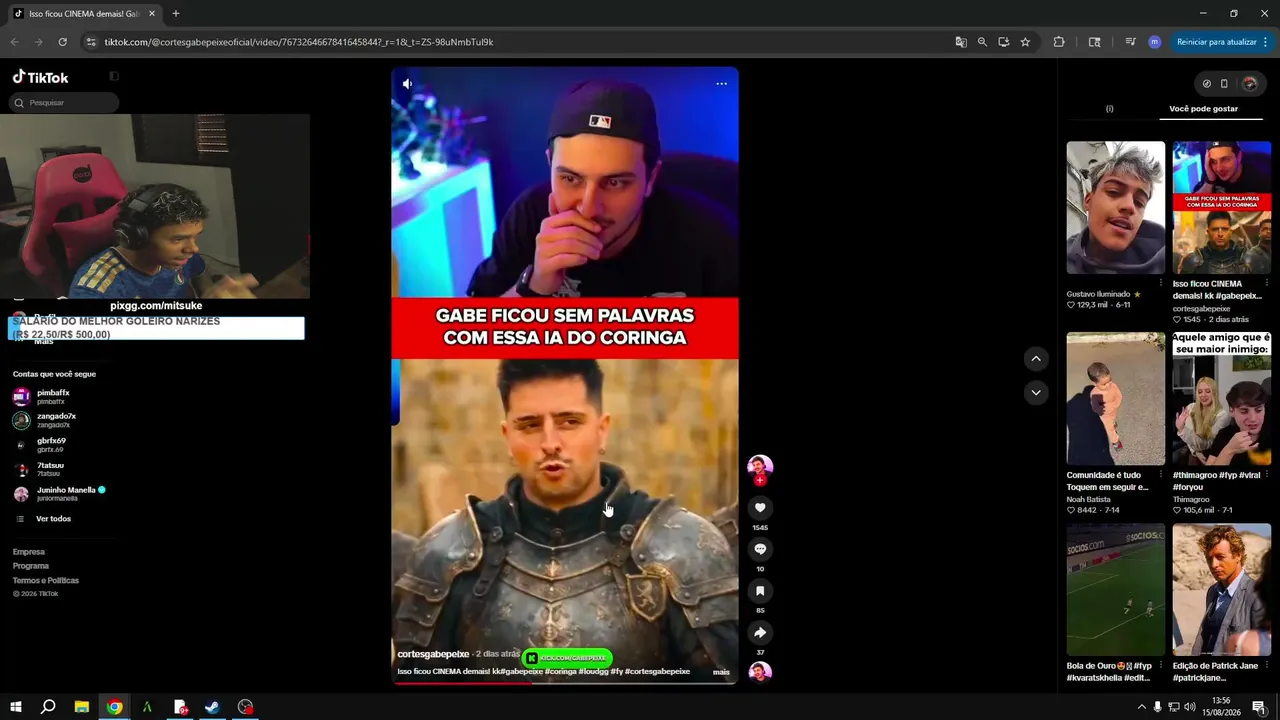1280x720 pixels.
Task: Open File Explorer from the taskbar
Action: 82,707
